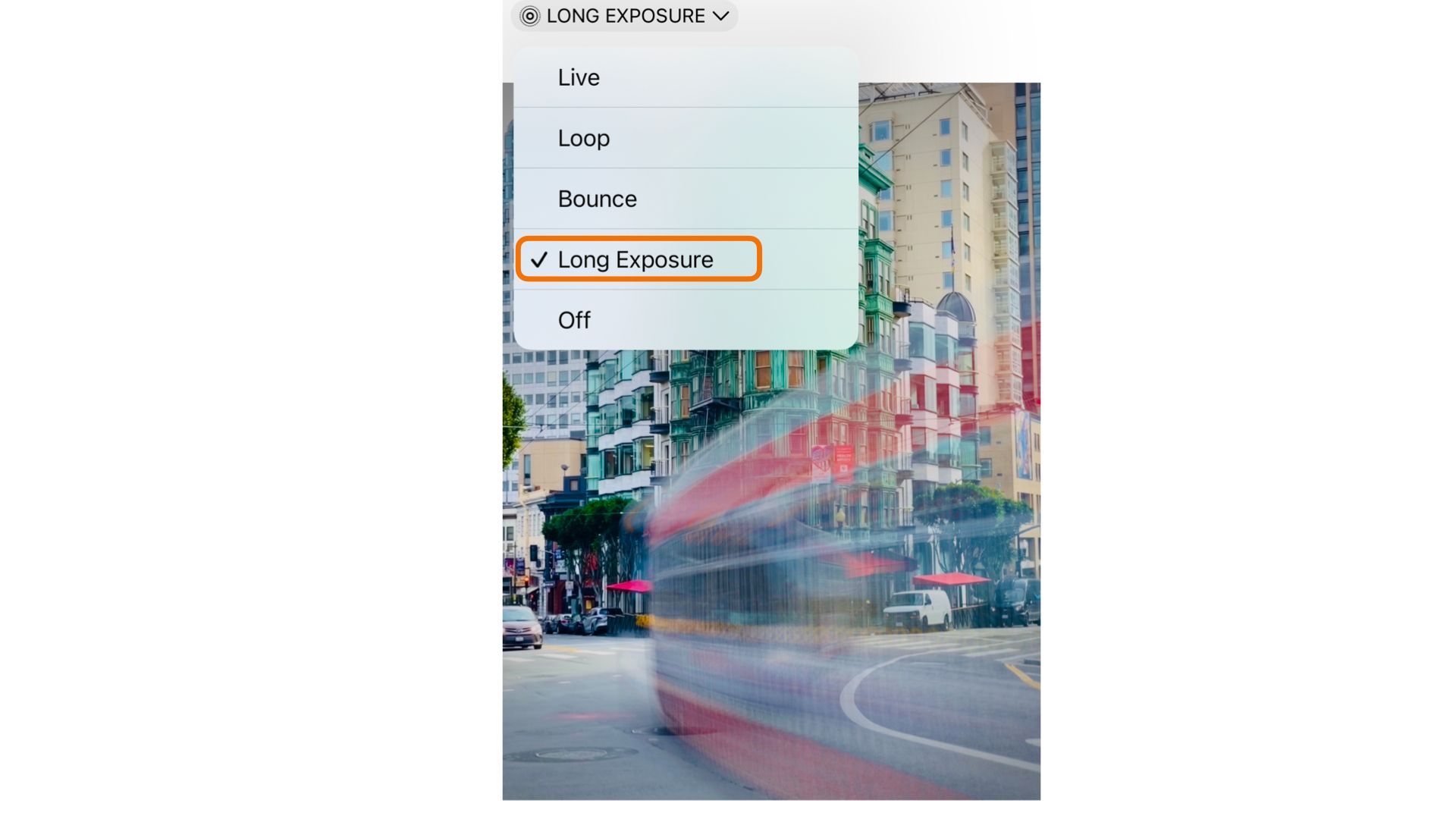Turn Live Photo Off in the menu
Viewport: 1456px width, 819px height.
pyautogui.click(x=686, y=320)
